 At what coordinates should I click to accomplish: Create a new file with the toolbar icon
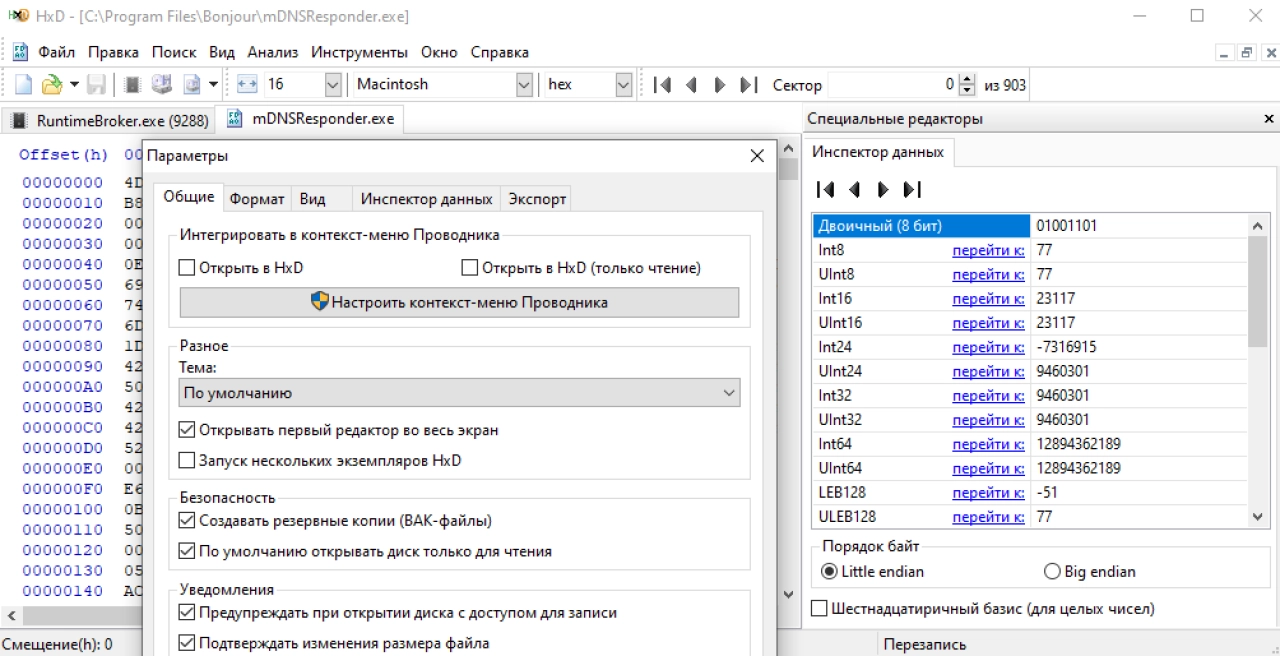23,85
